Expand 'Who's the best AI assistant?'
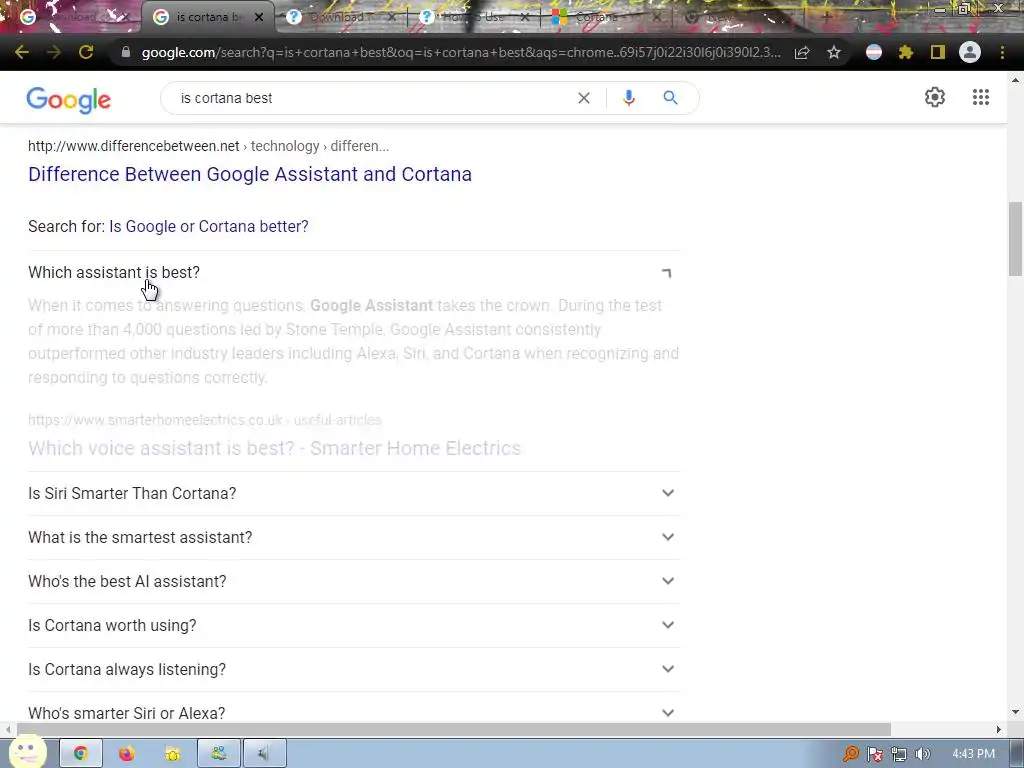This screenshot has width=1024, height=768. (353, 581)
